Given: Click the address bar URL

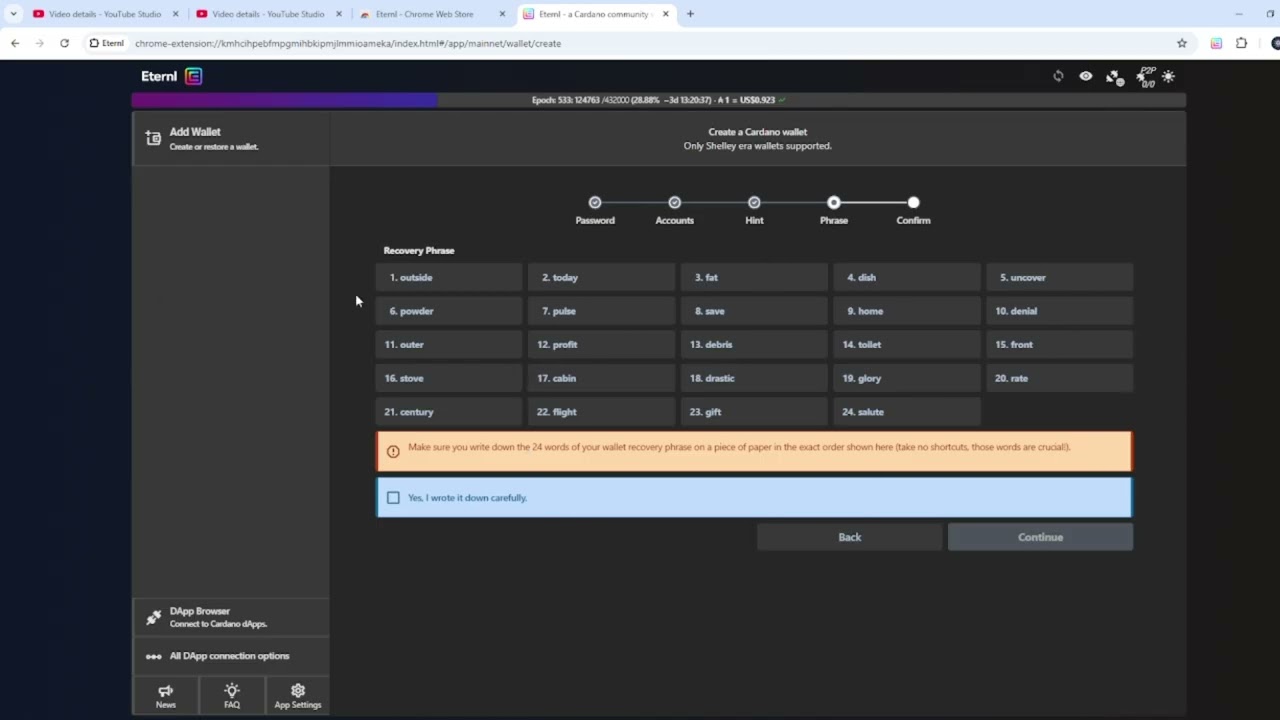Looking at the screenshot, I should [x=348, y=43].
